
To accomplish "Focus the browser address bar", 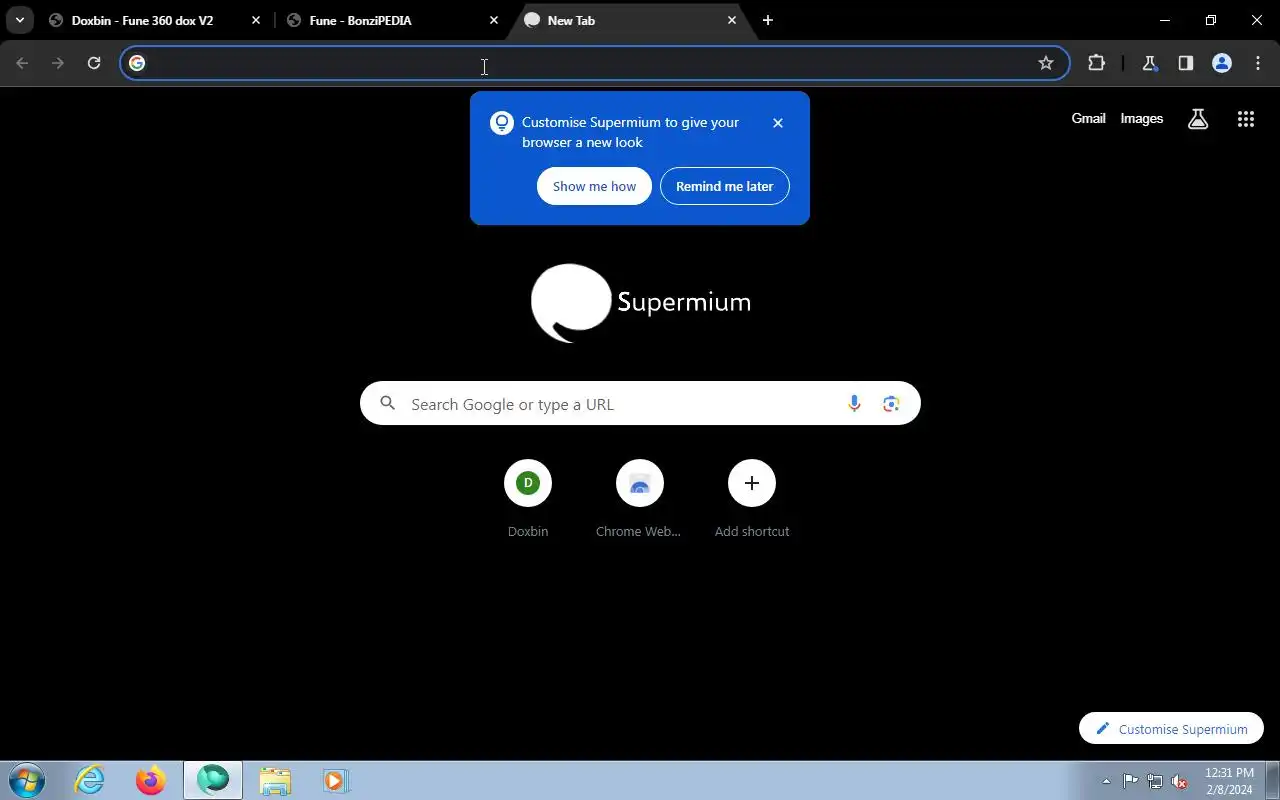I will pyautogui.click(x=595, y=63).
